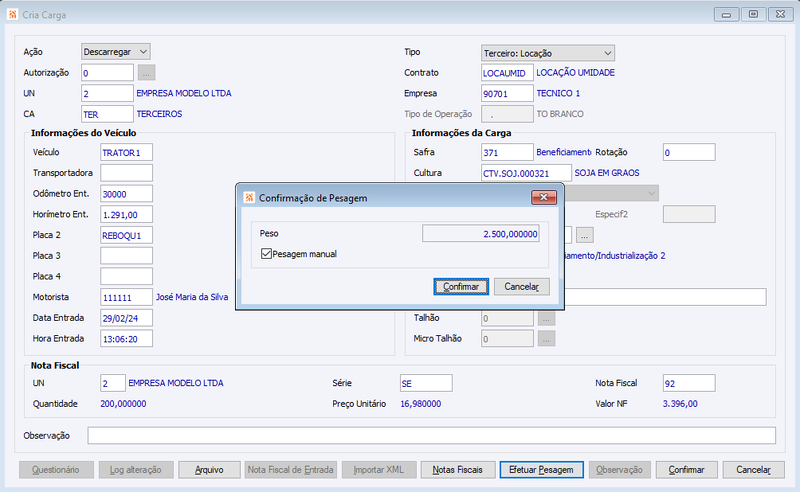Click the Rotação input field
This screenshot has width=800, height=492.
(689, 152)
